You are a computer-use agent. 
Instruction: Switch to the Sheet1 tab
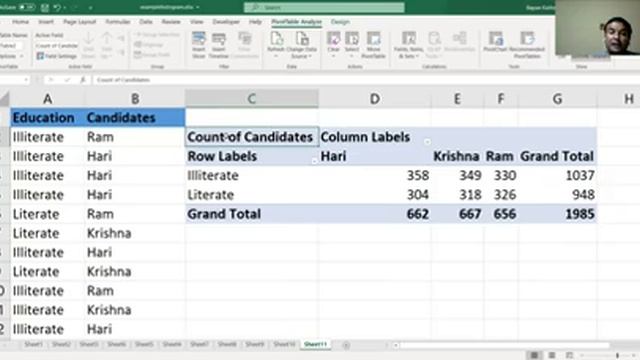click(x=33, y=344)
